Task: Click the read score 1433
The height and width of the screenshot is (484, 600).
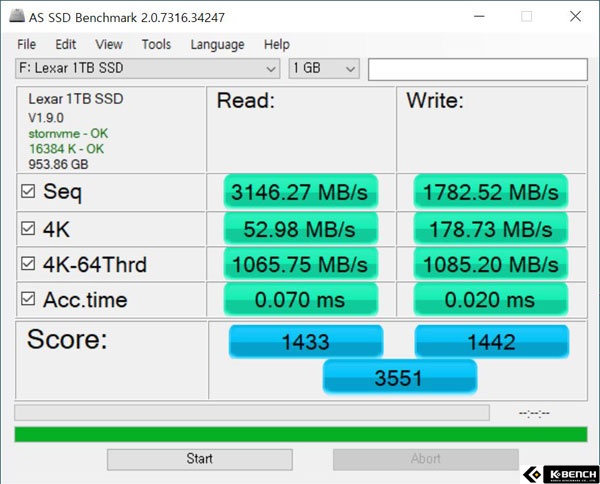Action: [x=306, y=341]
